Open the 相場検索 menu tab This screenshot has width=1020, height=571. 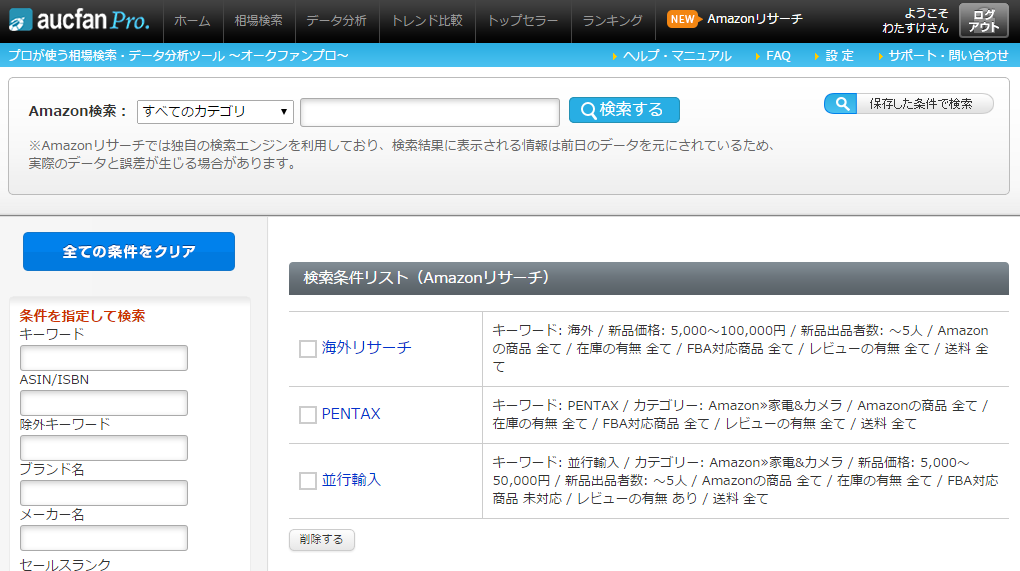(258, 20)
